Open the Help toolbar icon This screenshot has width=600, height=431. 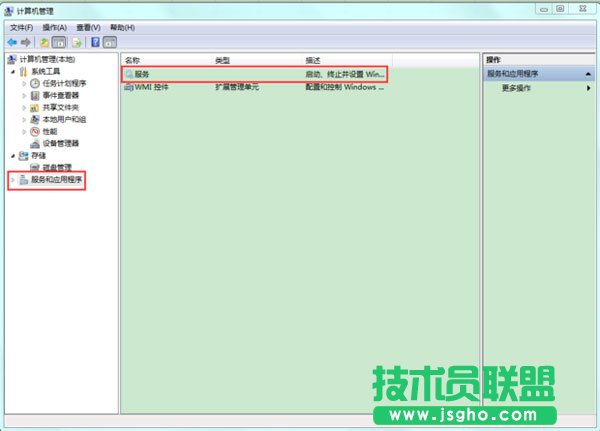pyautogui.click(x=95, y=42)
